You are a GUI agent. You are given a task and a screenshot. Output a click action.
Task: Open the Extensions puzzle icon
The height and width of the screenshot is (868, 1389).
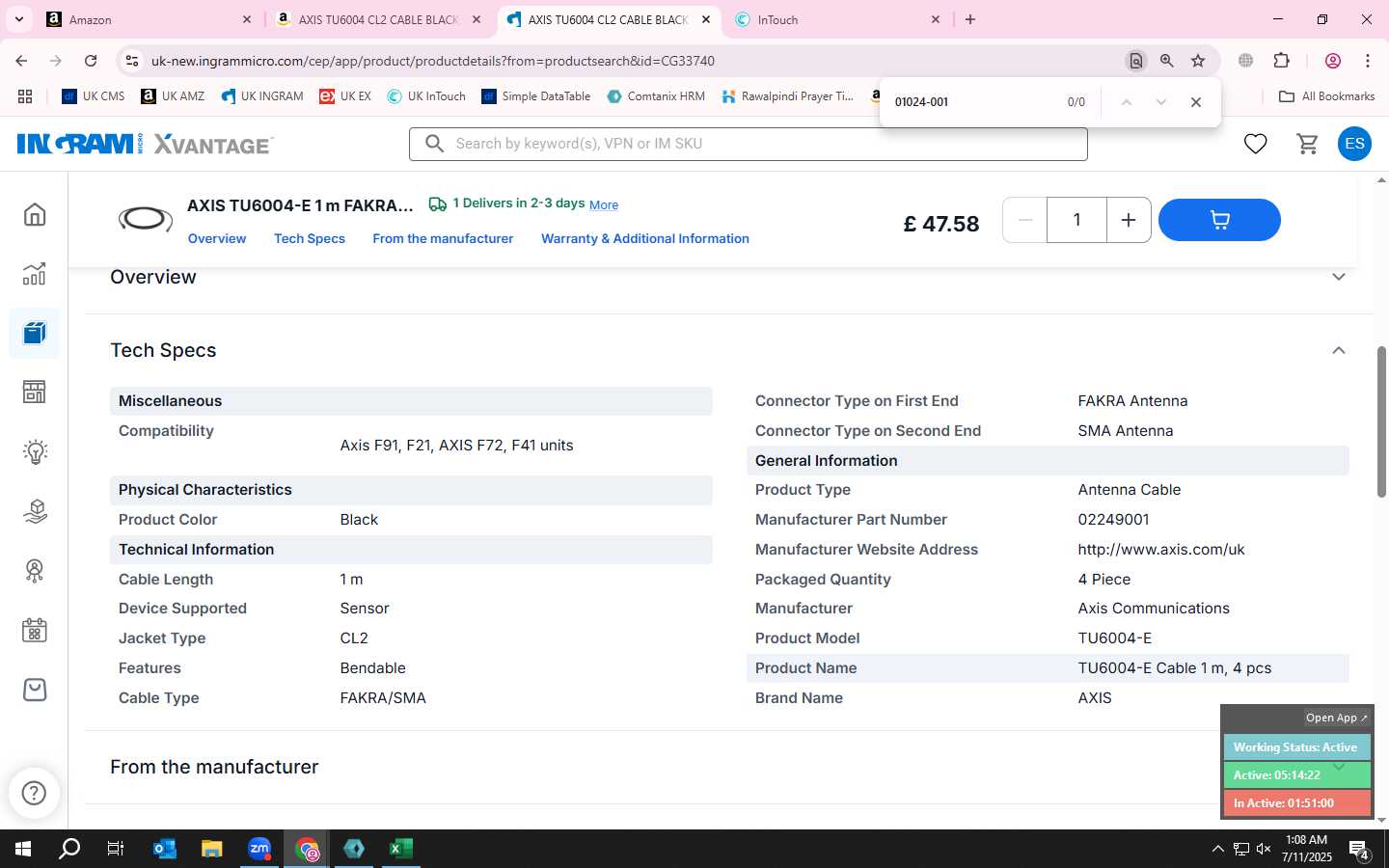(x=1282, y=61)
